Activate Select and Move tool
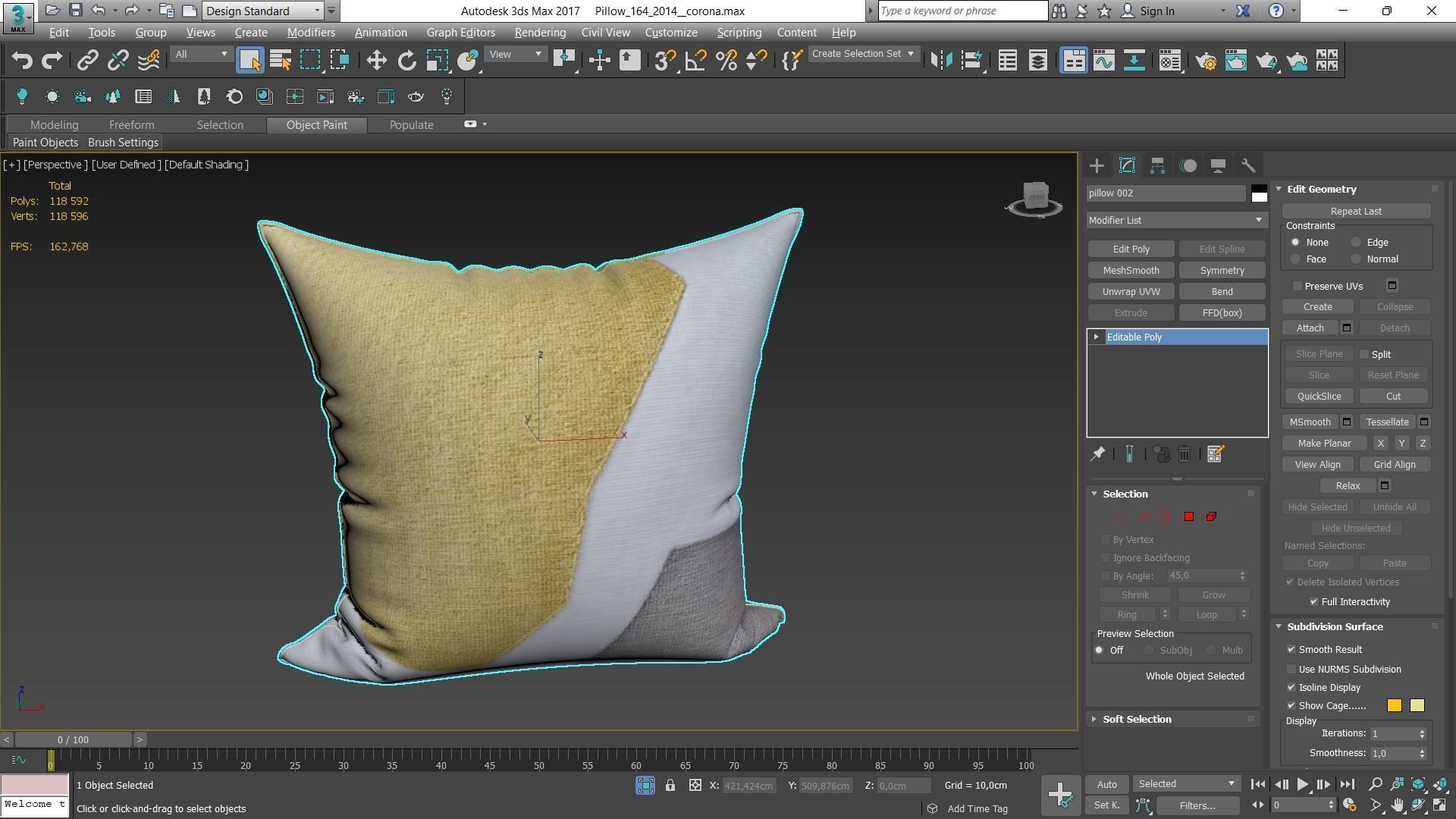The image size is (1456, 819). pyautogui.click(x=376, y=61)
